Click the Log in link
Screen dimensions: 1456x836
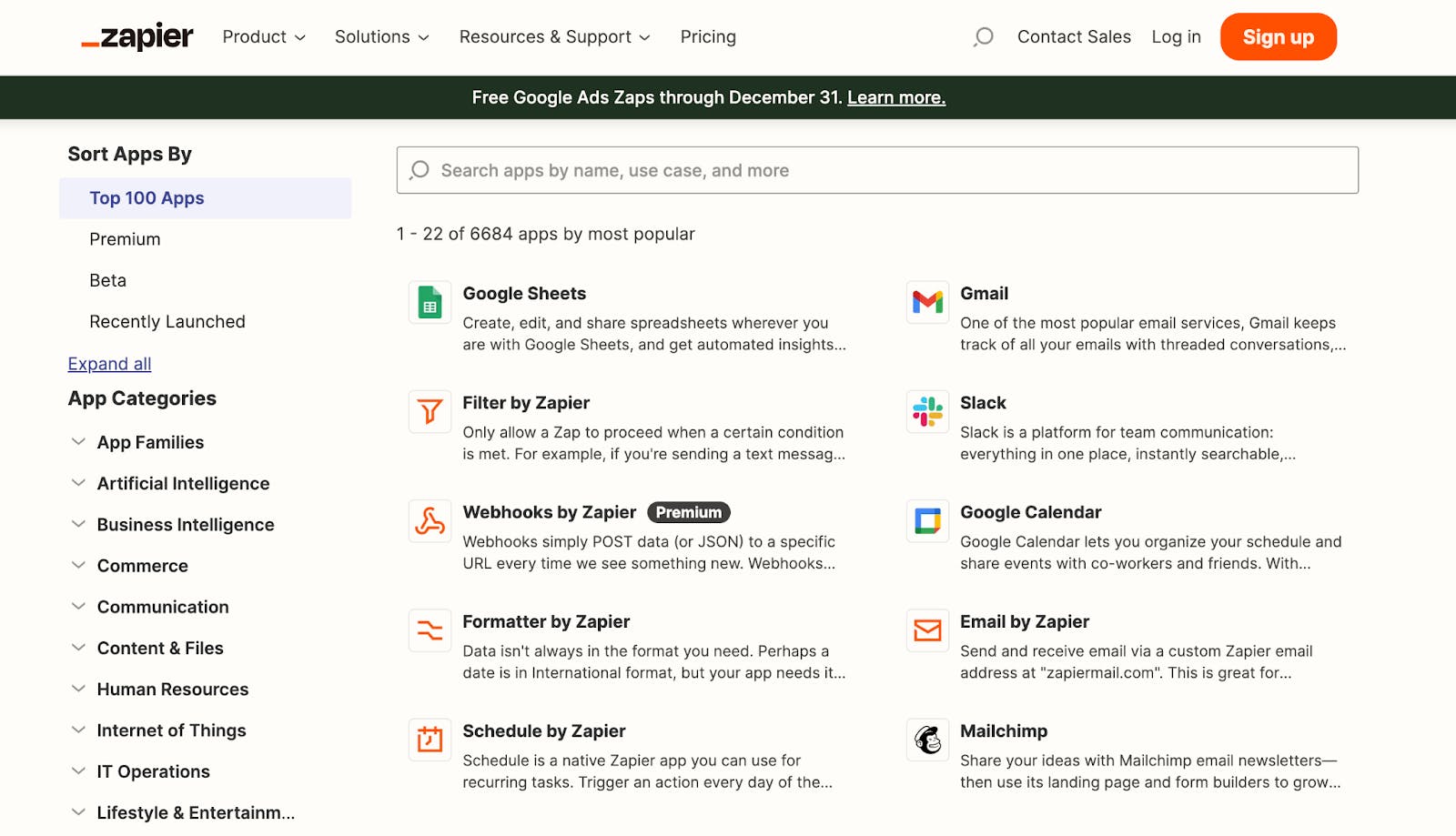pos(1176,37)
